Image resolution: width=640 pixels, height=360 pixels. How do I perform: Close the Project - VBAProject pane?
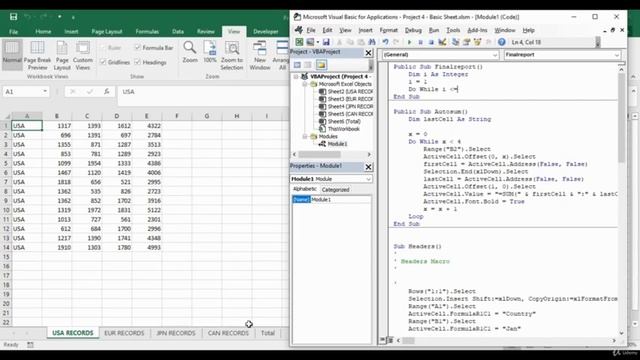368,53
